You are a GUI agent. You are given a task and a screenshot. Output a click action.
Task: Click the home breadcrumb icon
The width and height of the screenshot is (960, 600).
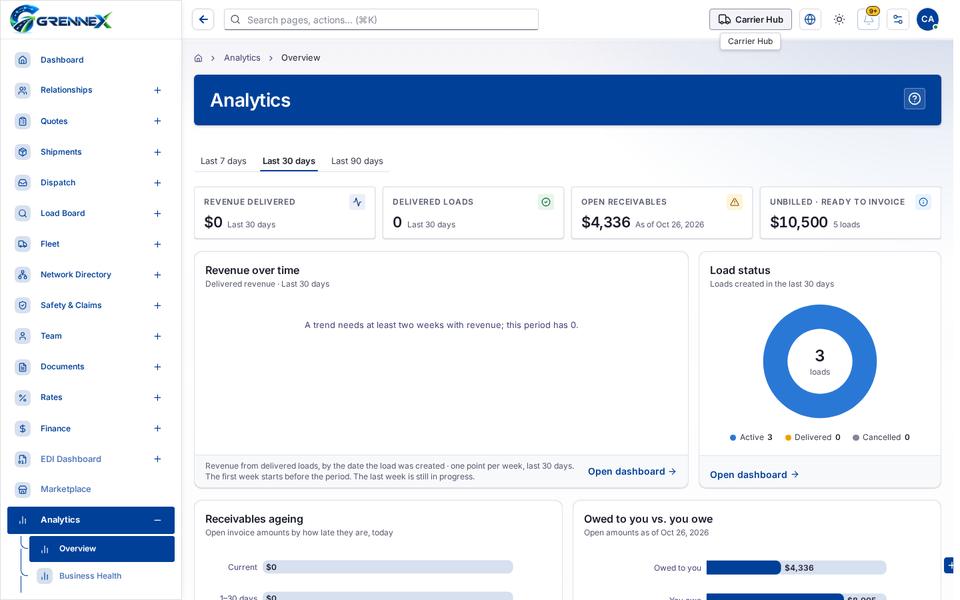click(x=198, y=58)
